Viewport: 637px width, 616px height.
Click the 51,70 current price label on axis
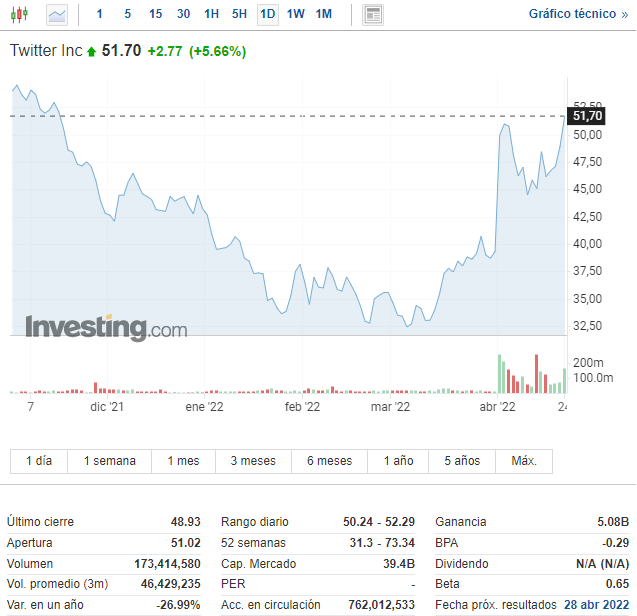(x=587, y=117)
